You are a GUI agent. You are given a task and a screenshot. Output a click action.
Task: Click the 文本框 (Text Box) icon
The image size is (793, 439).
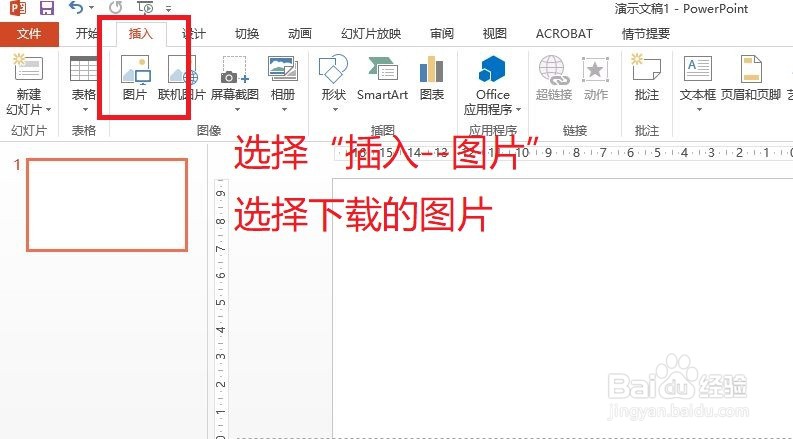click(x=697, y=69)
